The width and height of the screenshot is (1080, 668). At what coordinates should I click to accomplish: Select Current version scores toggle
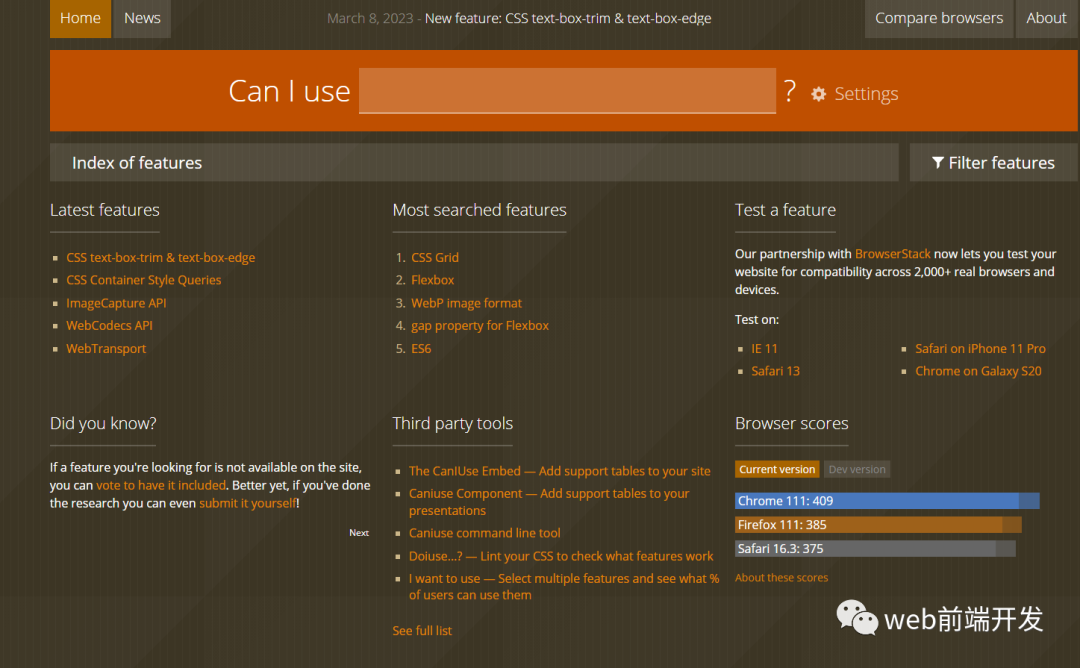click(x=777, y=470)
